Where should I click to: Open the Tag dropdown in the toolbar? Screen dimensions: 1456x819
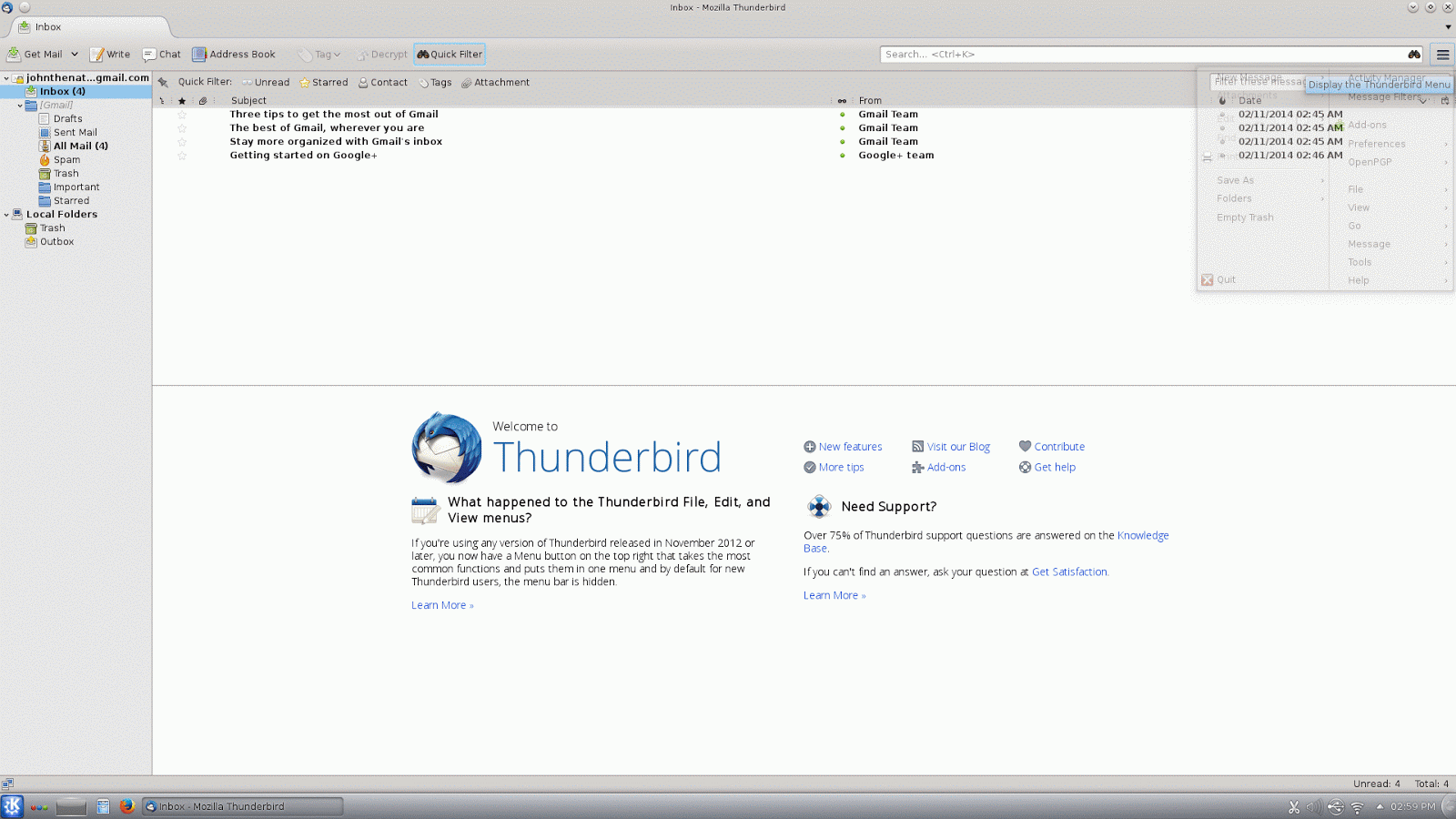point(319,55)
